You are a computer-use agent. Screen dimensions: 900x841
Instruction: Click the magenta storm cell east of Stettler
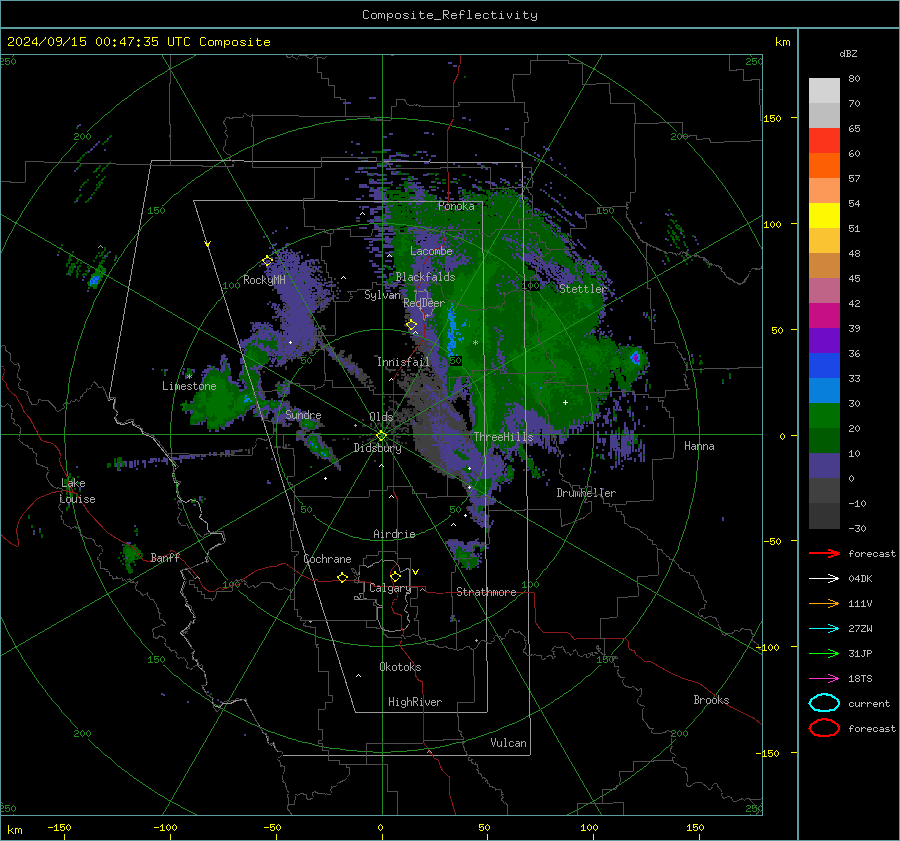[x=635, y=358]
